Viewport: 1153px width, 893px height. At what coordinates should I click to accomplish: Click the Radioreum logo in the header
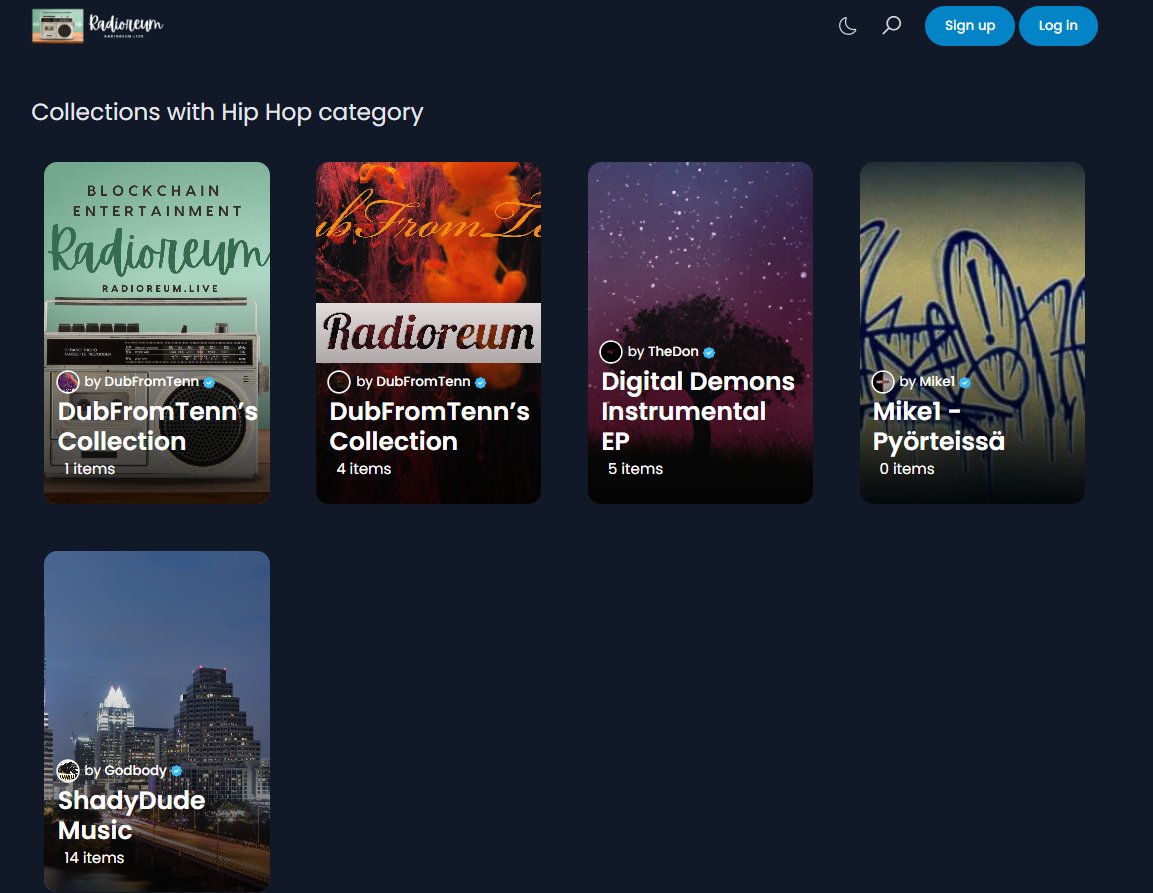click(x=98, y=26)
